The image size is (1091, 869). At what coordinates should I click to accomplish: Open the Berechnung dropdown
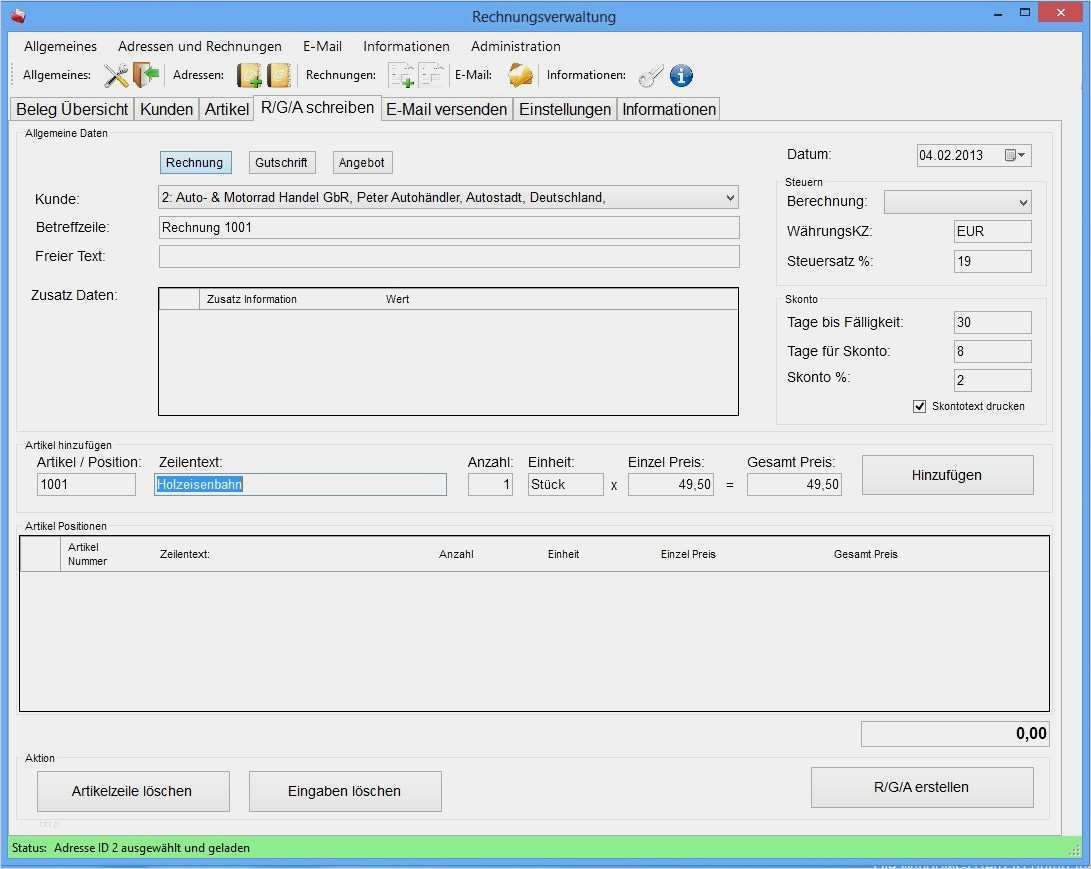click(x=1021, y=202)
